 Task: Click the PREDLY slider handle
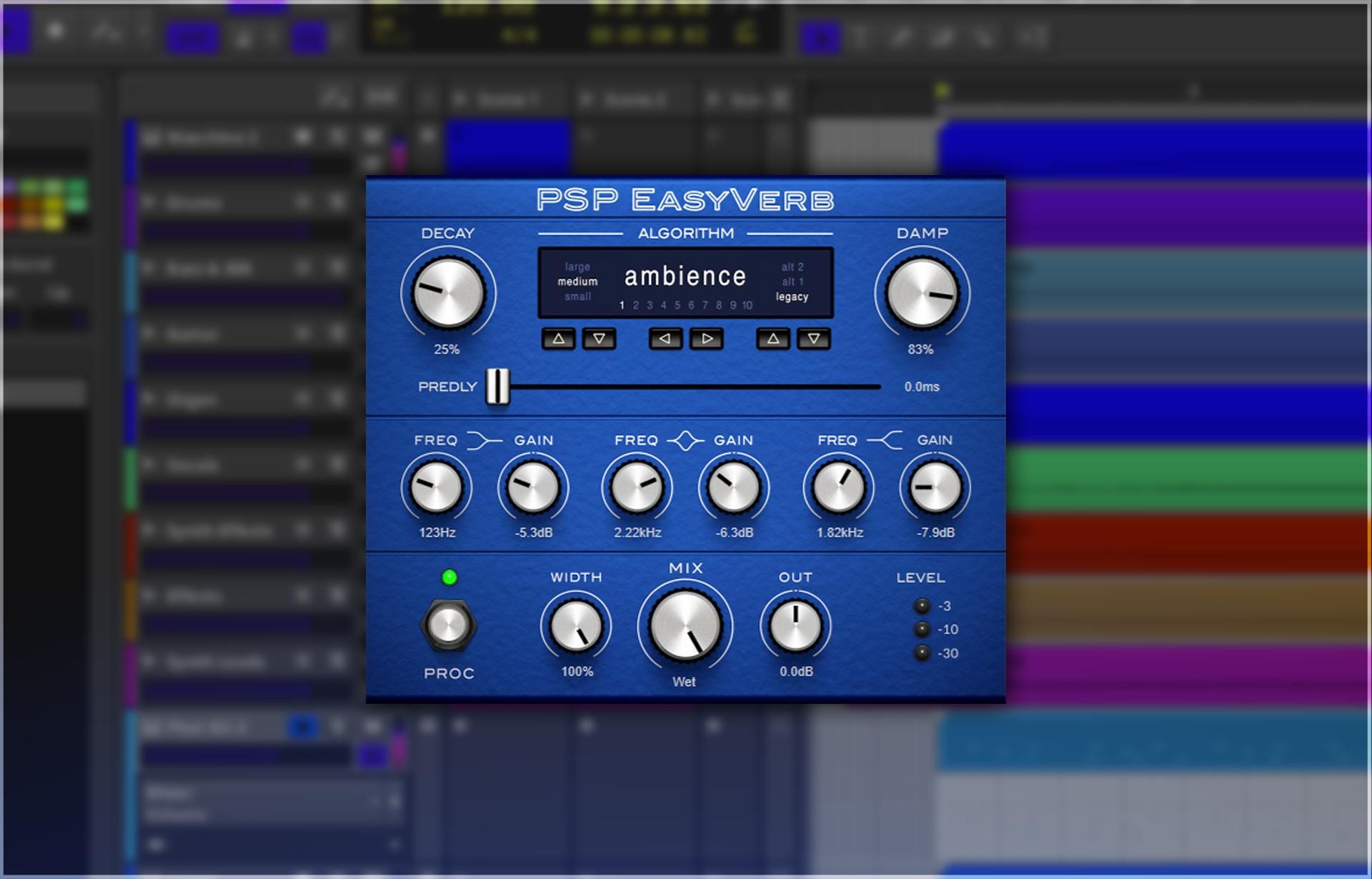(498, 387)
